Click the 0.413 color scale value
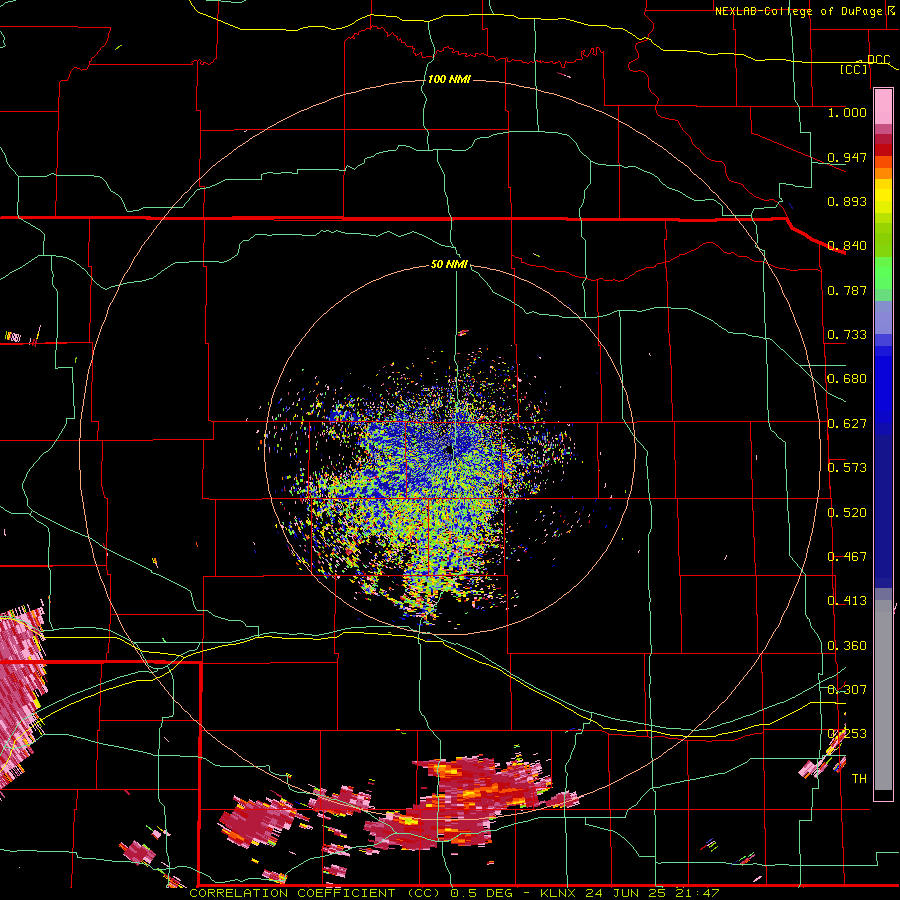 coord(847,601)
